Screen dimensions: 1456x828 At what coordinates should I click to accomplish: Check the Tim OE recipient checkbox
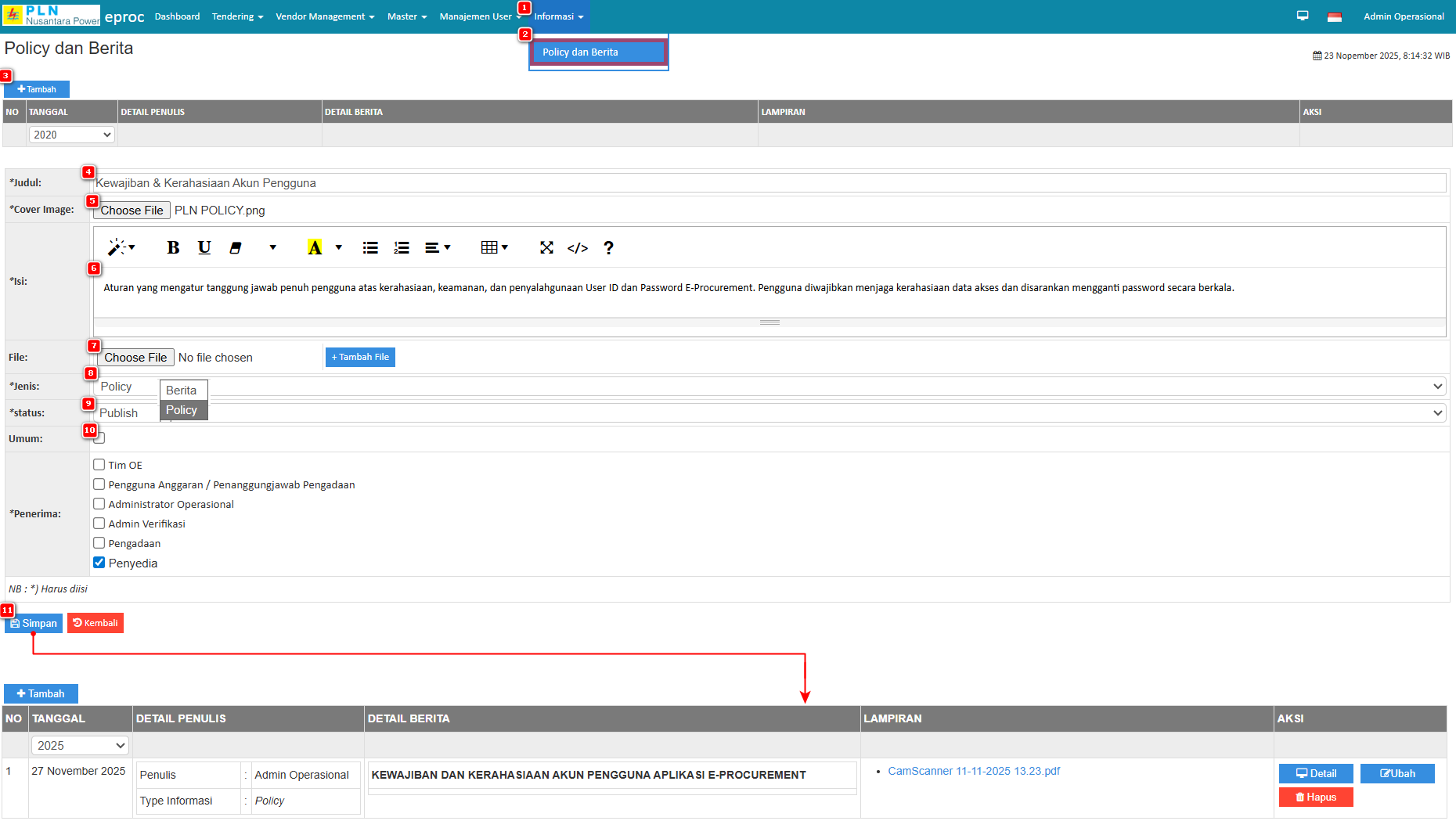tap(99, 465)
